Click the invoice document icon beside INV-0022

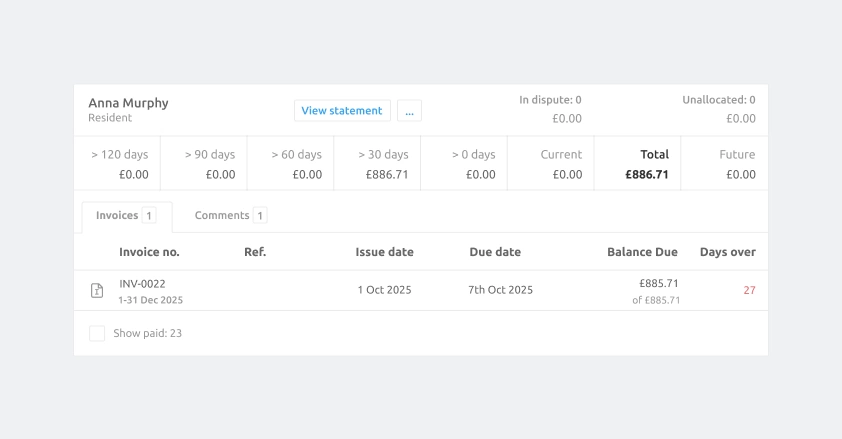coord(97,291)
